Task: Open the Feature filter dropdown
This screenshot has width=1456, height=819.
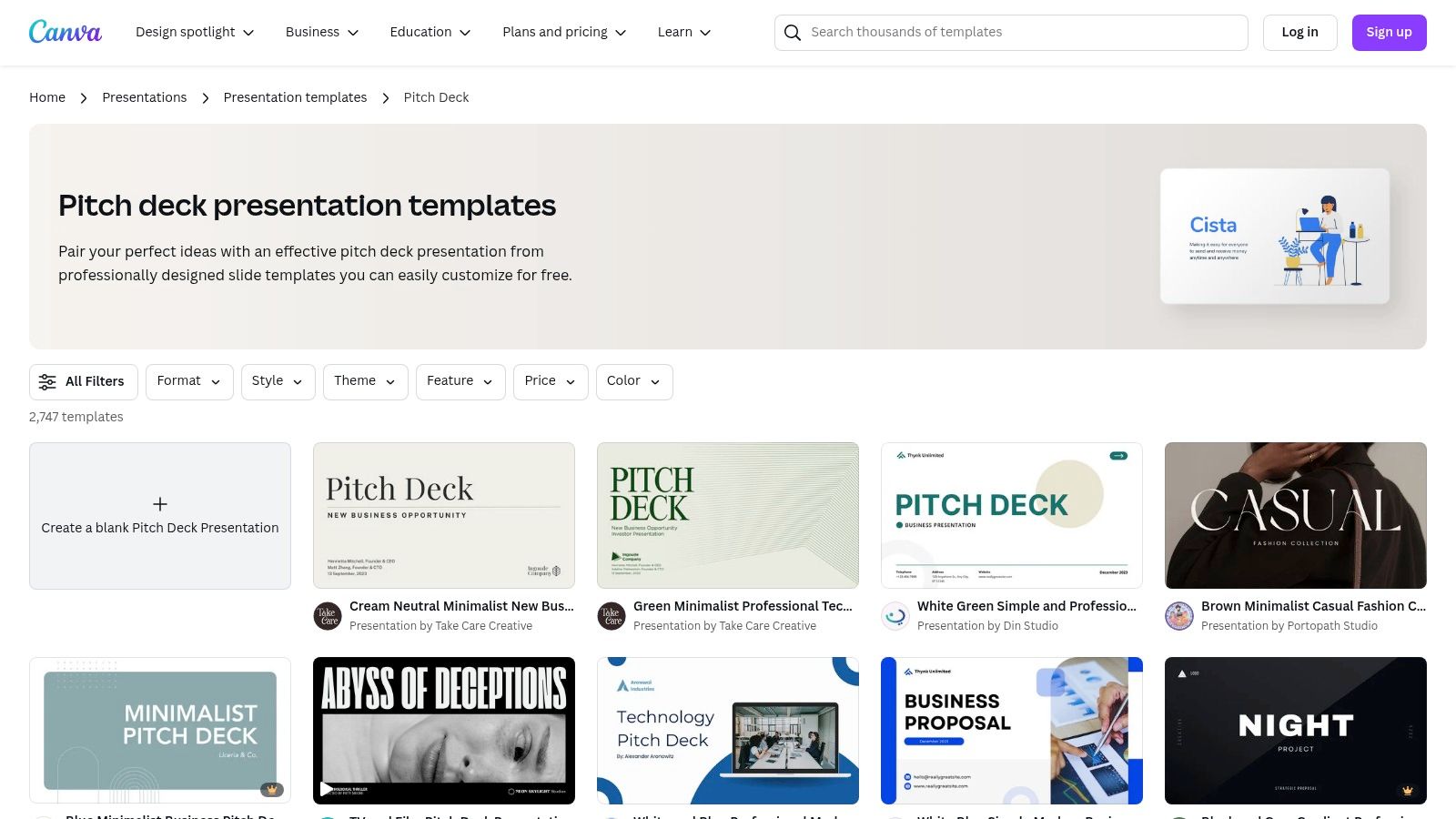Action: coord(460,382)
